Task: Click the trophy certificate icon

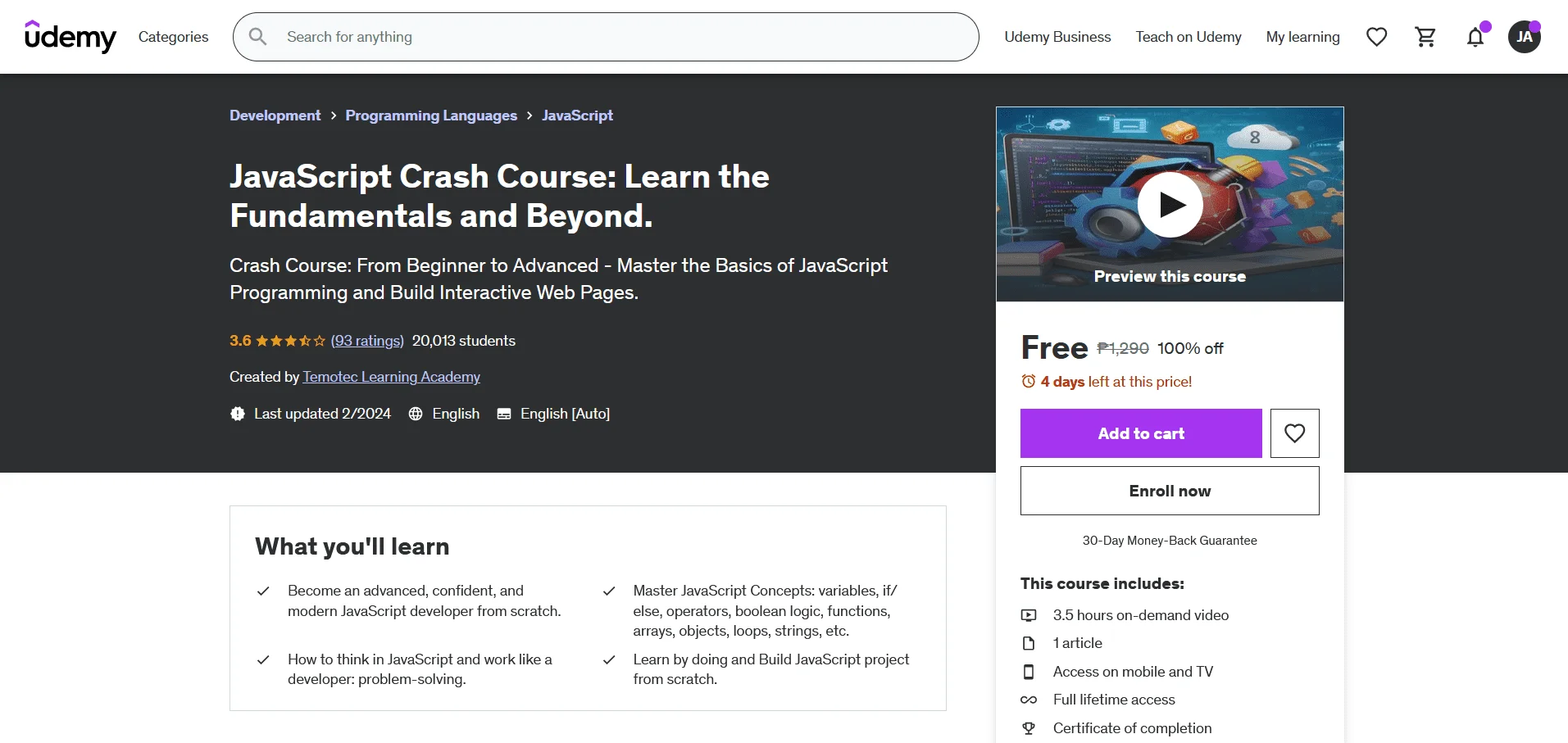Action: 1029,728
